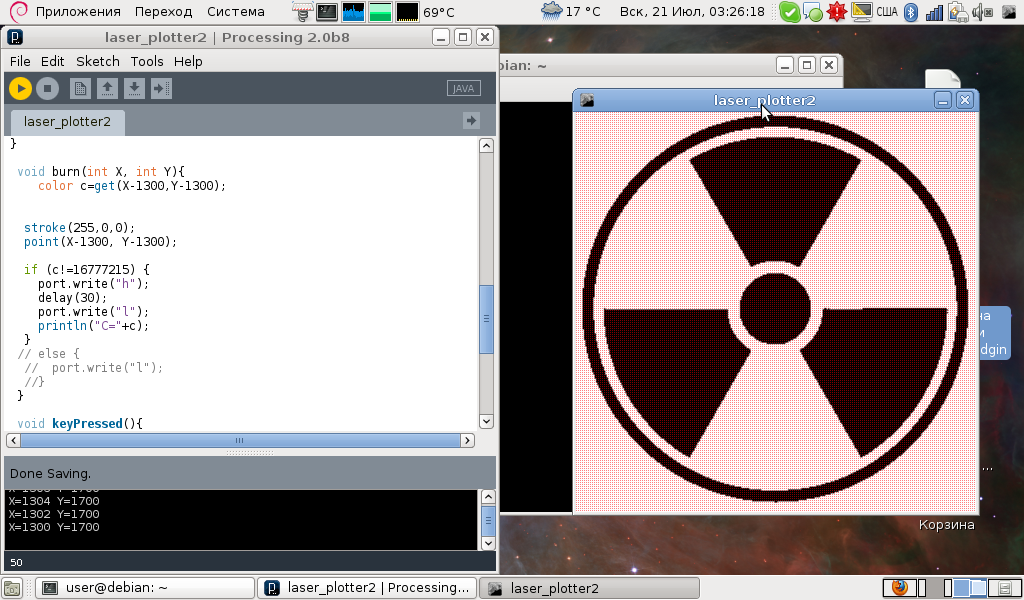Open the volume speaker tray icon
This screenshot has width=1024, height=600.
pyautogui.click(x=982, y=12)
